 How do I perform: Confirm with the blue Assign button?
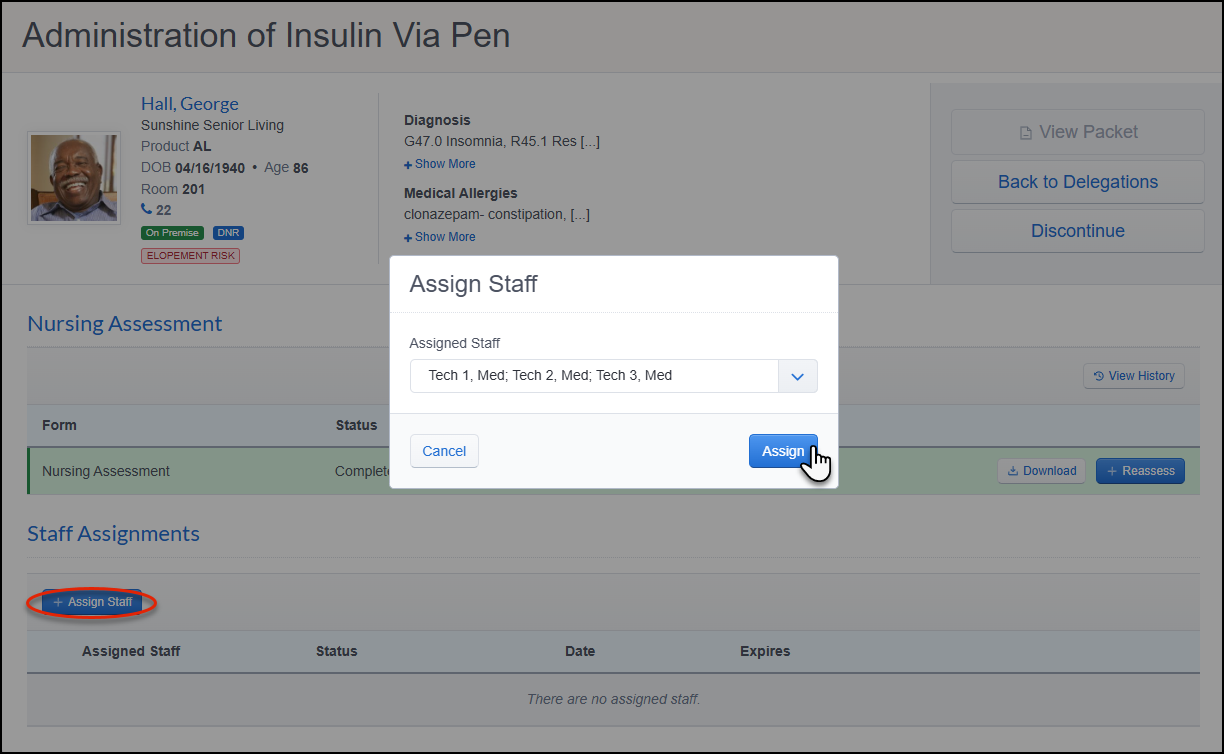783,451
